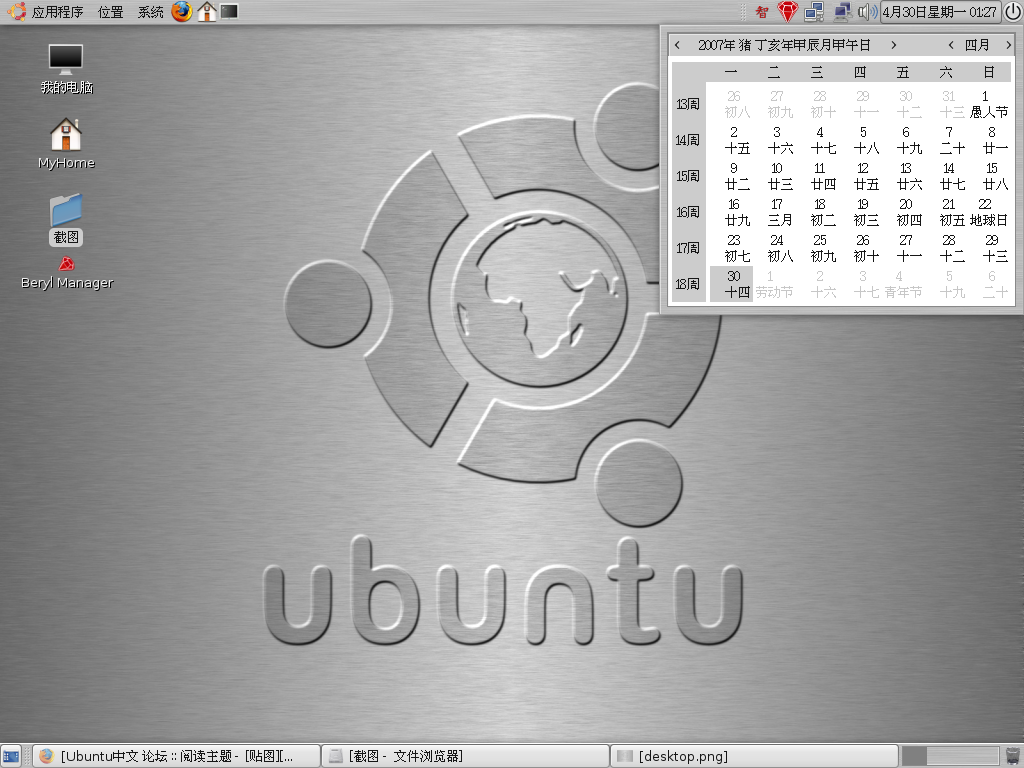The width and height of the screenshot is (1024, 768).
Task: Click the 2007年 猪 丁亥年甲辰月甲午日 year label
Action: [x=784, y=45]
